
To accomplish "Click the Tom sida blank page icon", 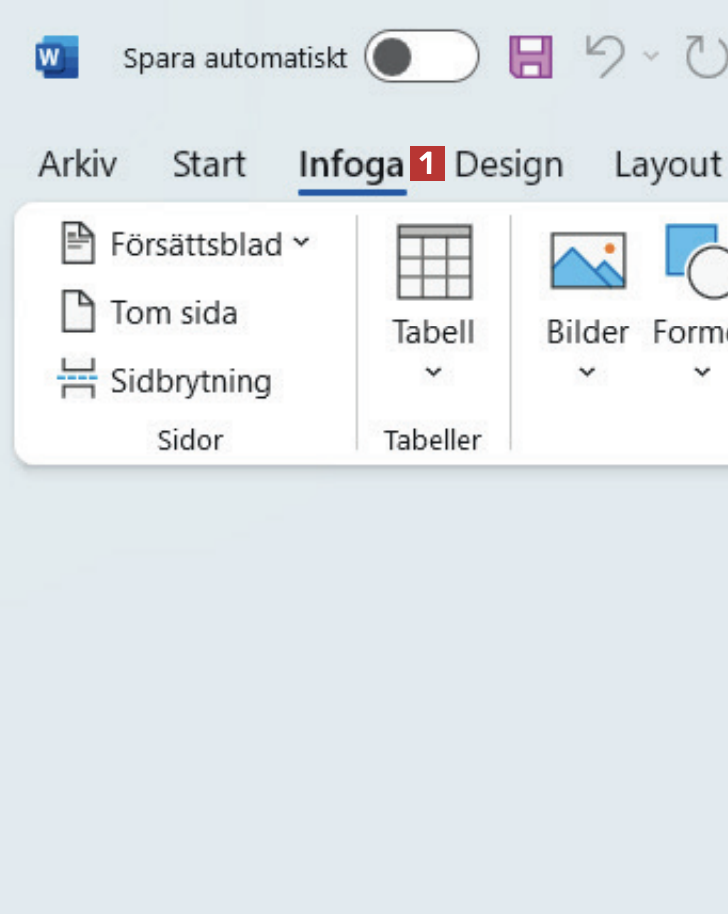I will (x=79, y=313).
